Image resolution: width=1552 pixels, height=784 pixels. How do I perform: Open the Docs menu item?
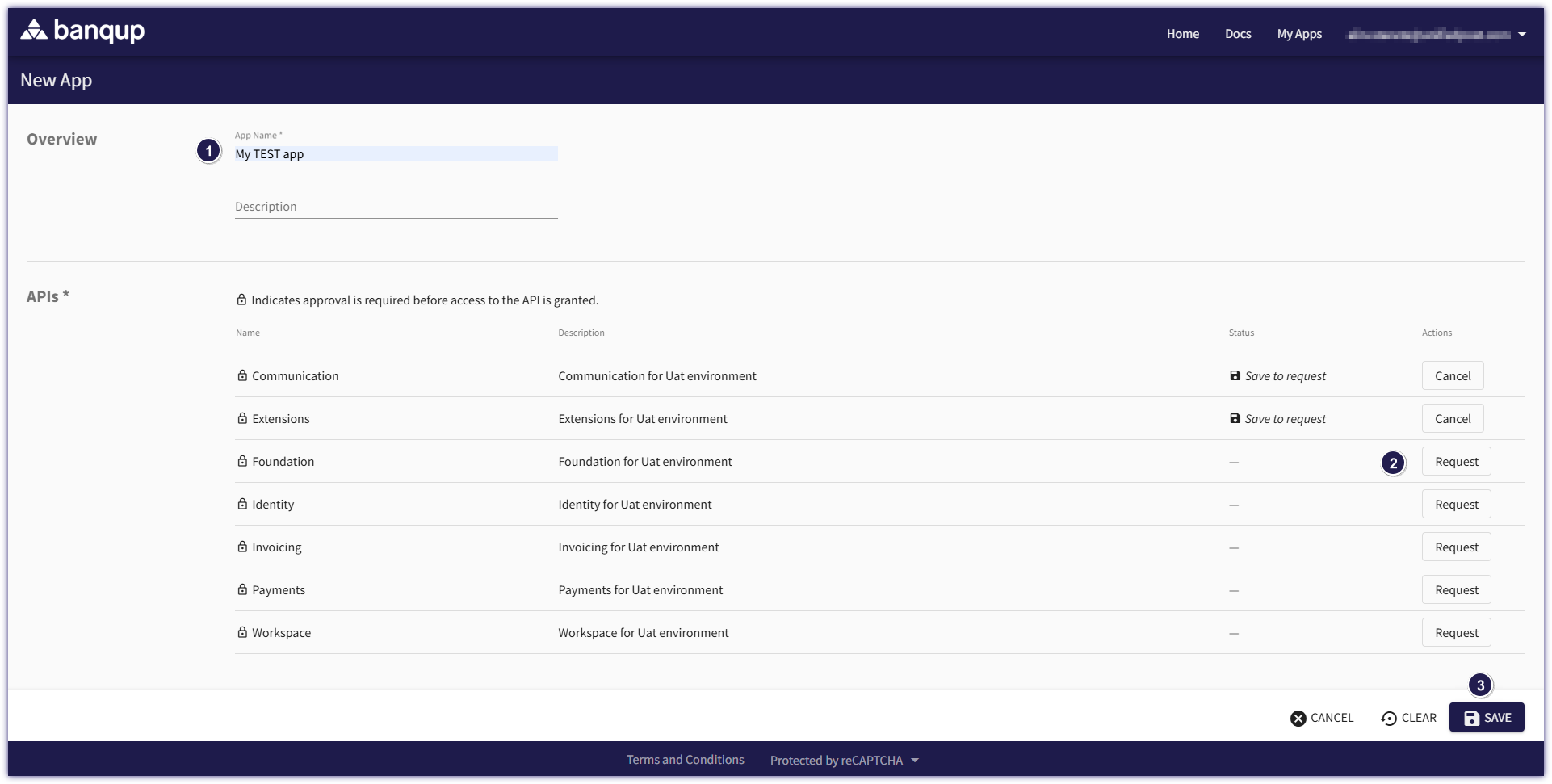[x=1237, y=34]
